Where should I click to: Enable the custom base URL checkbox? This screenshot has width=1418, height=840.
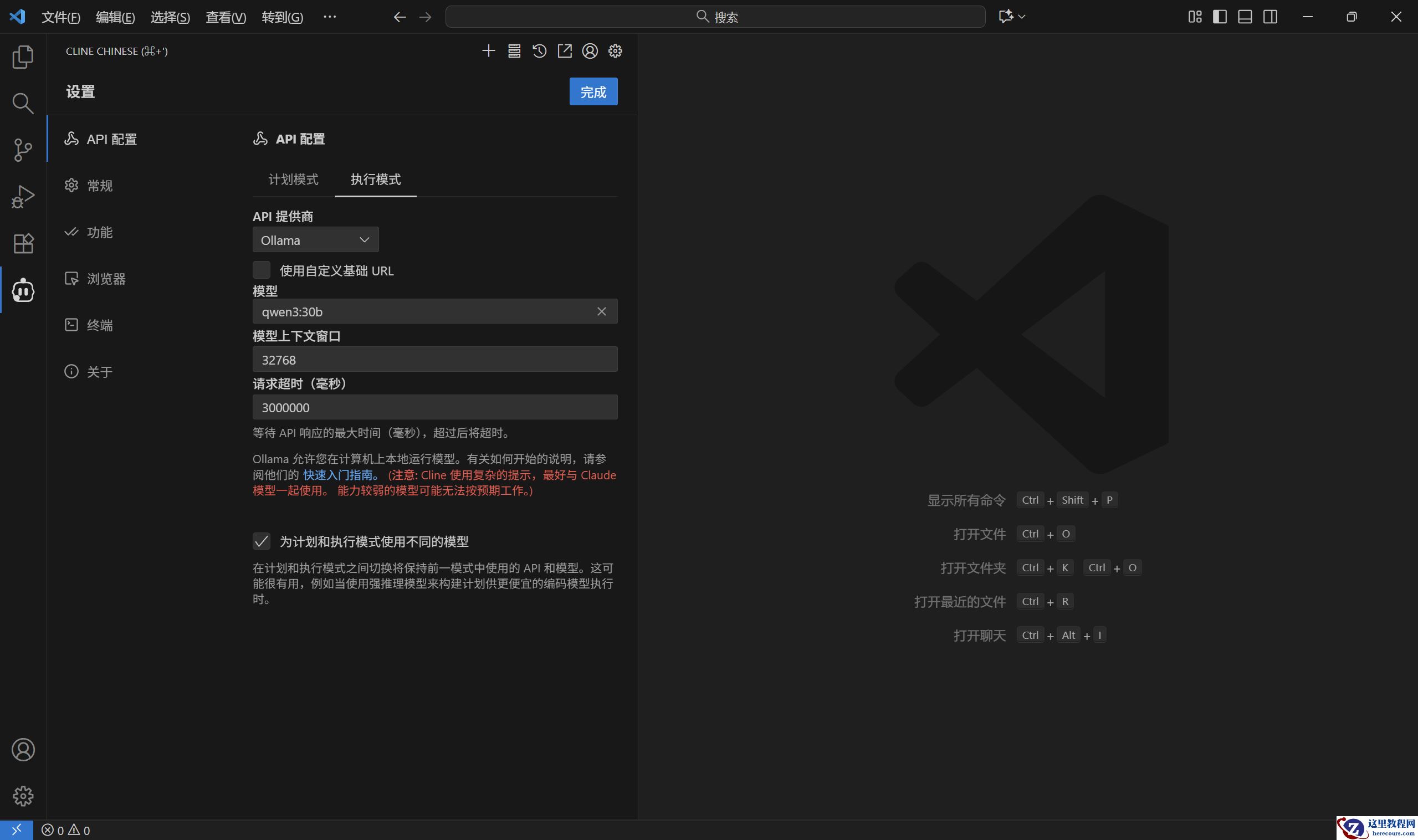[x=262, y=270]
